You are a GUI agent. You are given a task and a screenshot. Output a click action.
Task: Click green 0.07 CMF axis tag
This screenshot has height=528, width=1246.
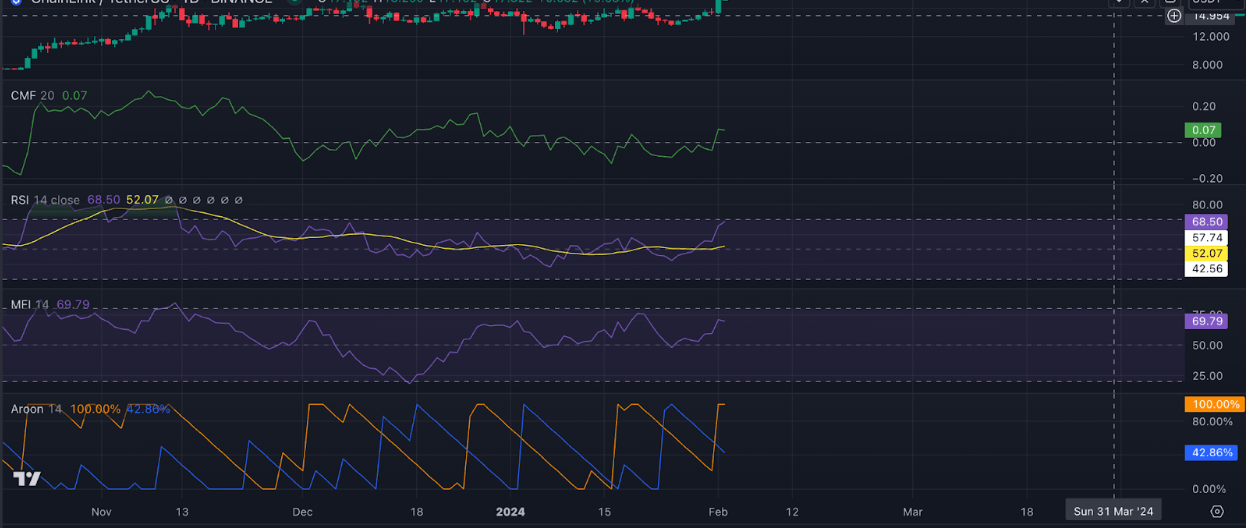[1205, 130]
